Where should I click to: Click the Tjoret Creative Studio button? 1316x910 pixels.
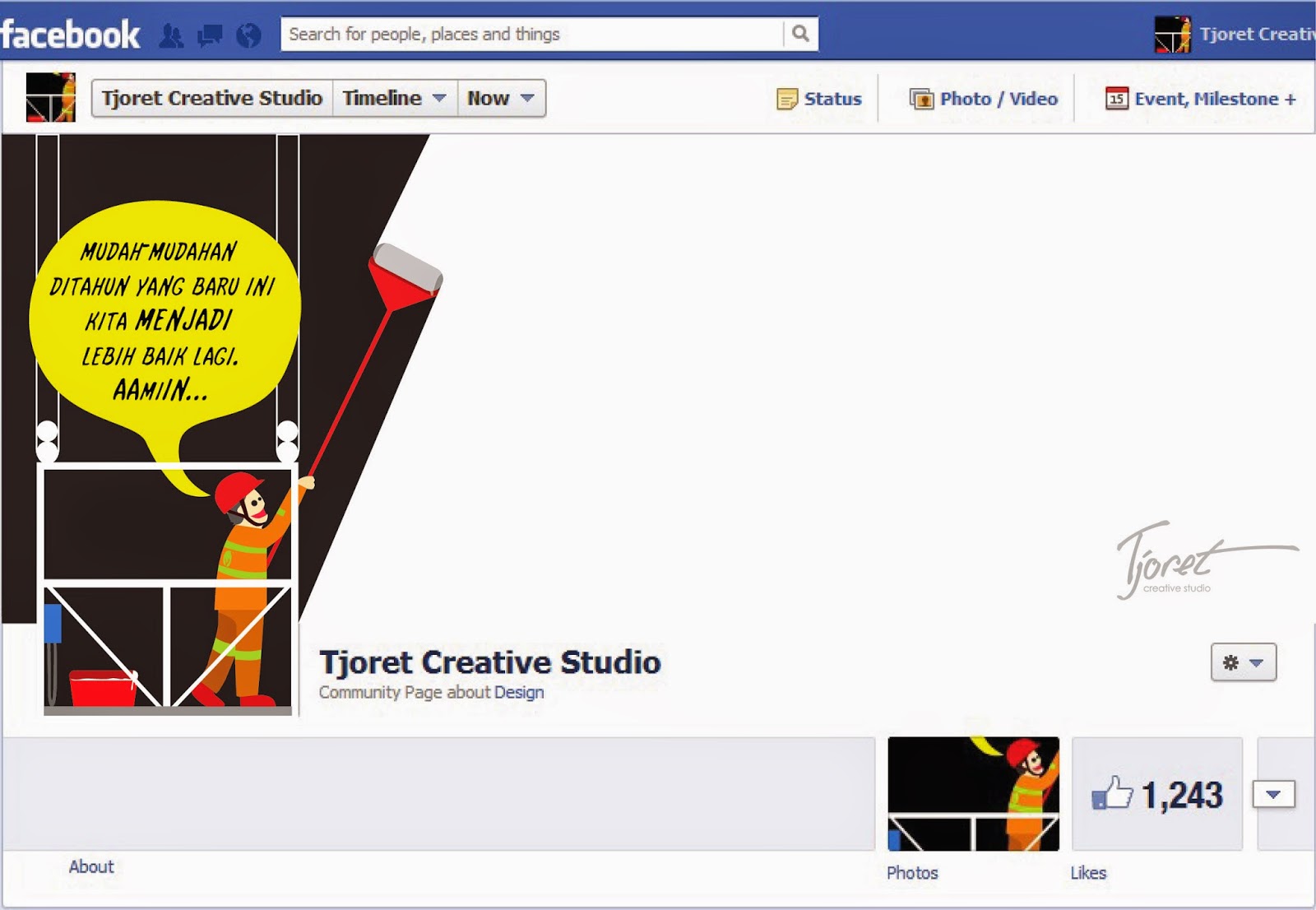(x=212, y=98)
